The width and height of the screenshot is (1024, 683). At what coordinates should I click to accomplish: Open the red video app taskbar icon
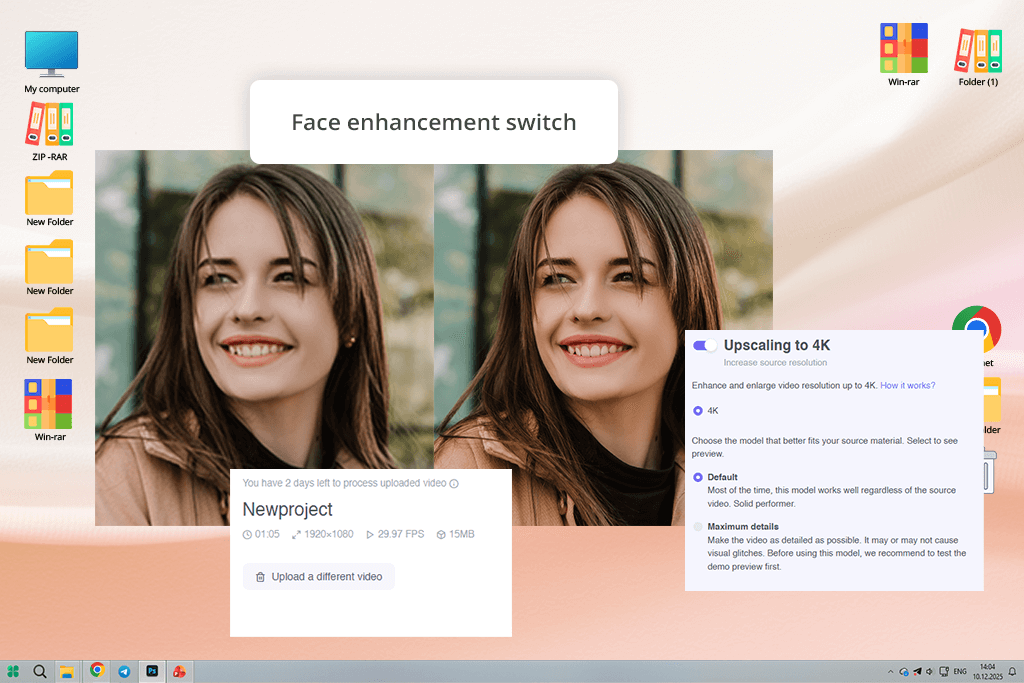click(179, 671)
